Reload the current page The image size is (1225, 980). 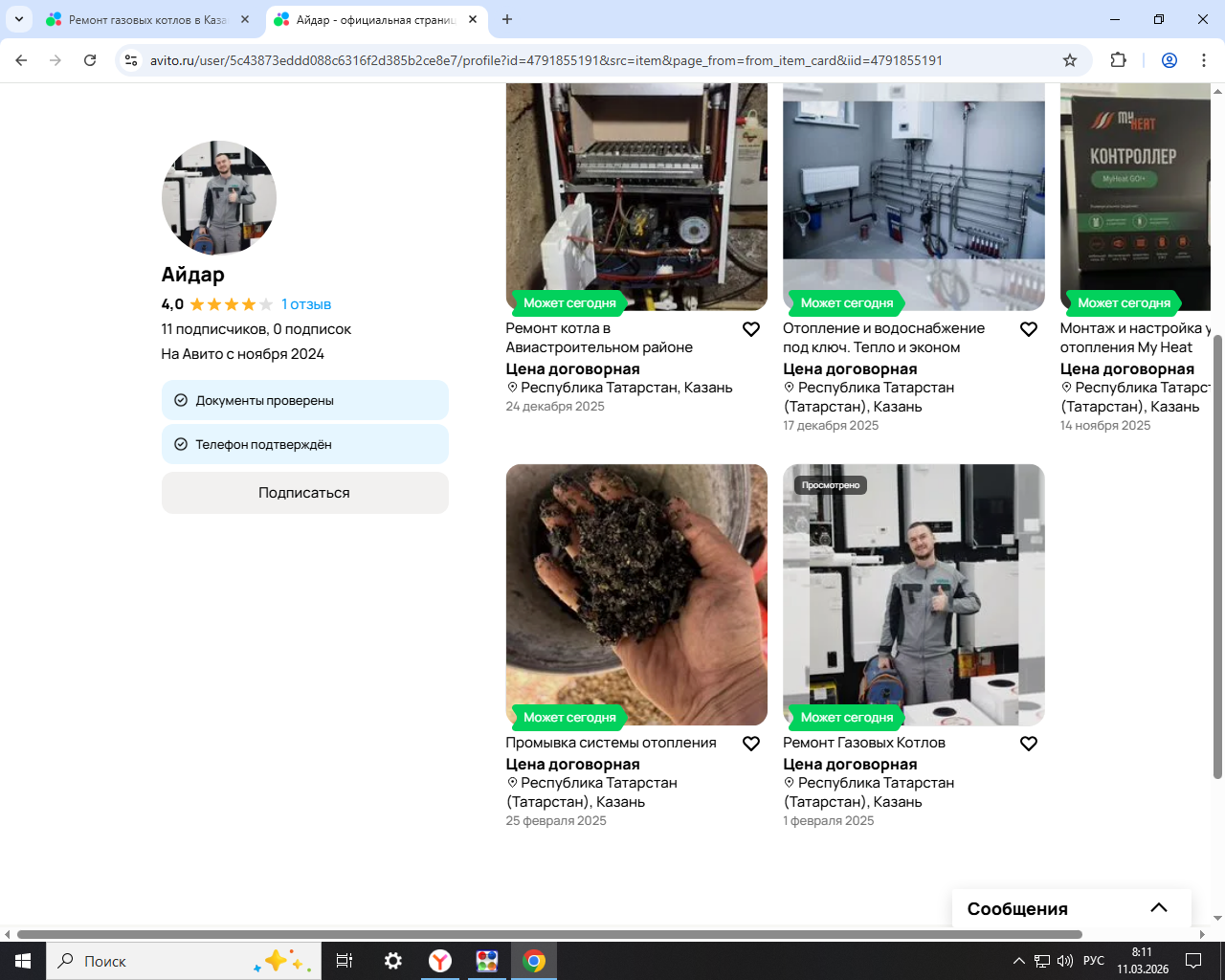pos(90,60)
